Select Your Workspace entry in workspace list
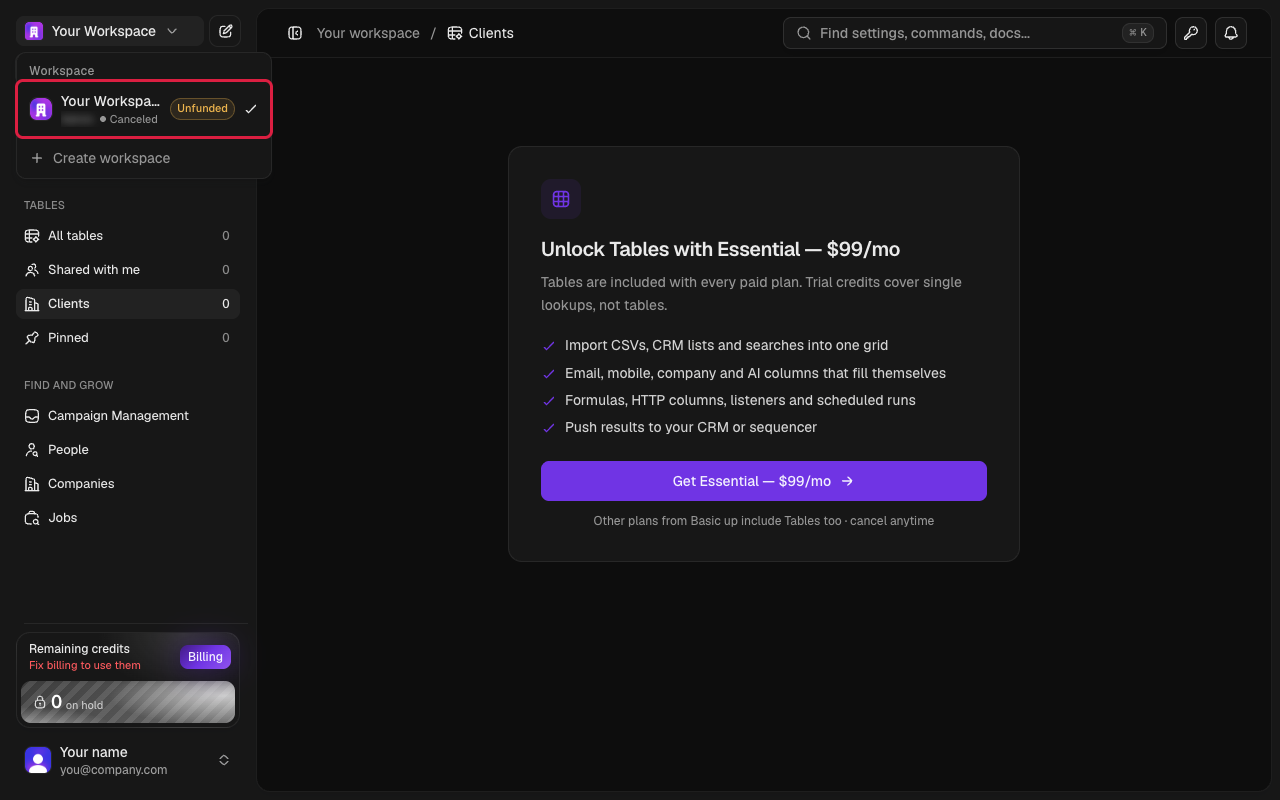Viewport: 1280px width, 800px height. [144, 109]
